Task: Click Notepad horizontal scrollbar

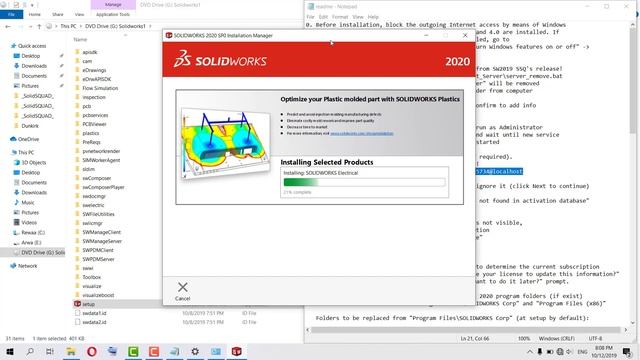Action: tap(466, 330)
